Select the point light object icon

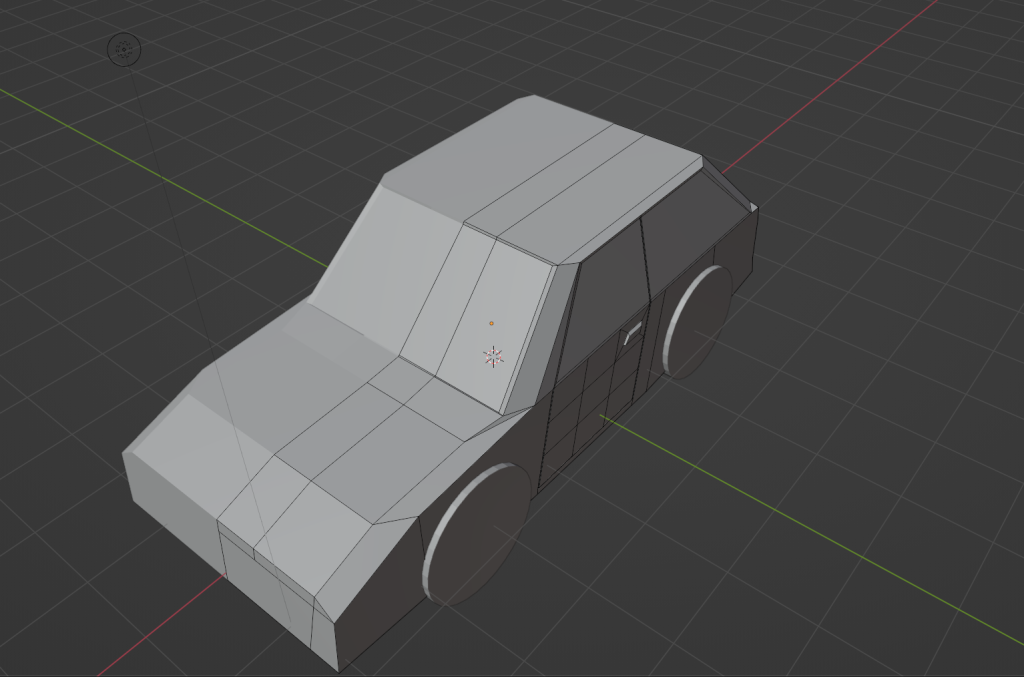click(x=124, y=49)
